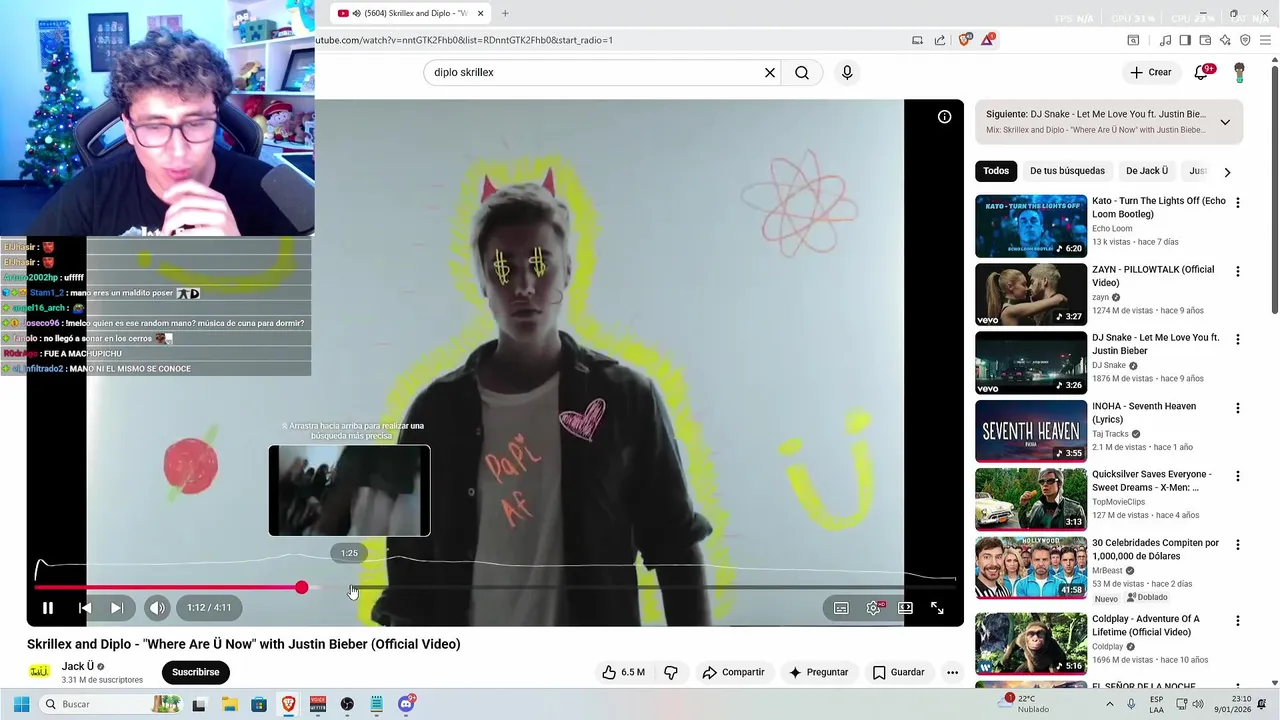Viewport: 1280px width, 720px height.
Task: Open the YouTube account avatar menu
Action: [1239, 72]
